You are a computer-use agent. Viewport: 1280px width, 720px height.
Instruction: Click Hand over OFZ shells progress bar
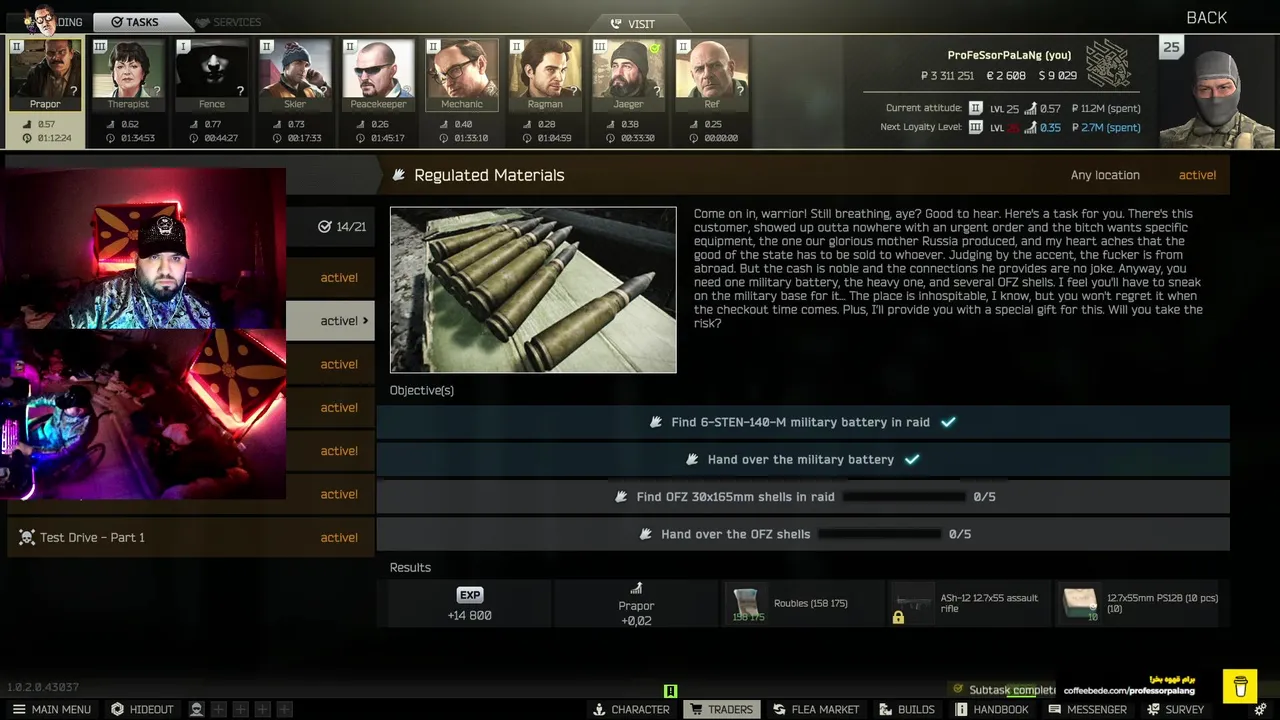pos(879,534)
